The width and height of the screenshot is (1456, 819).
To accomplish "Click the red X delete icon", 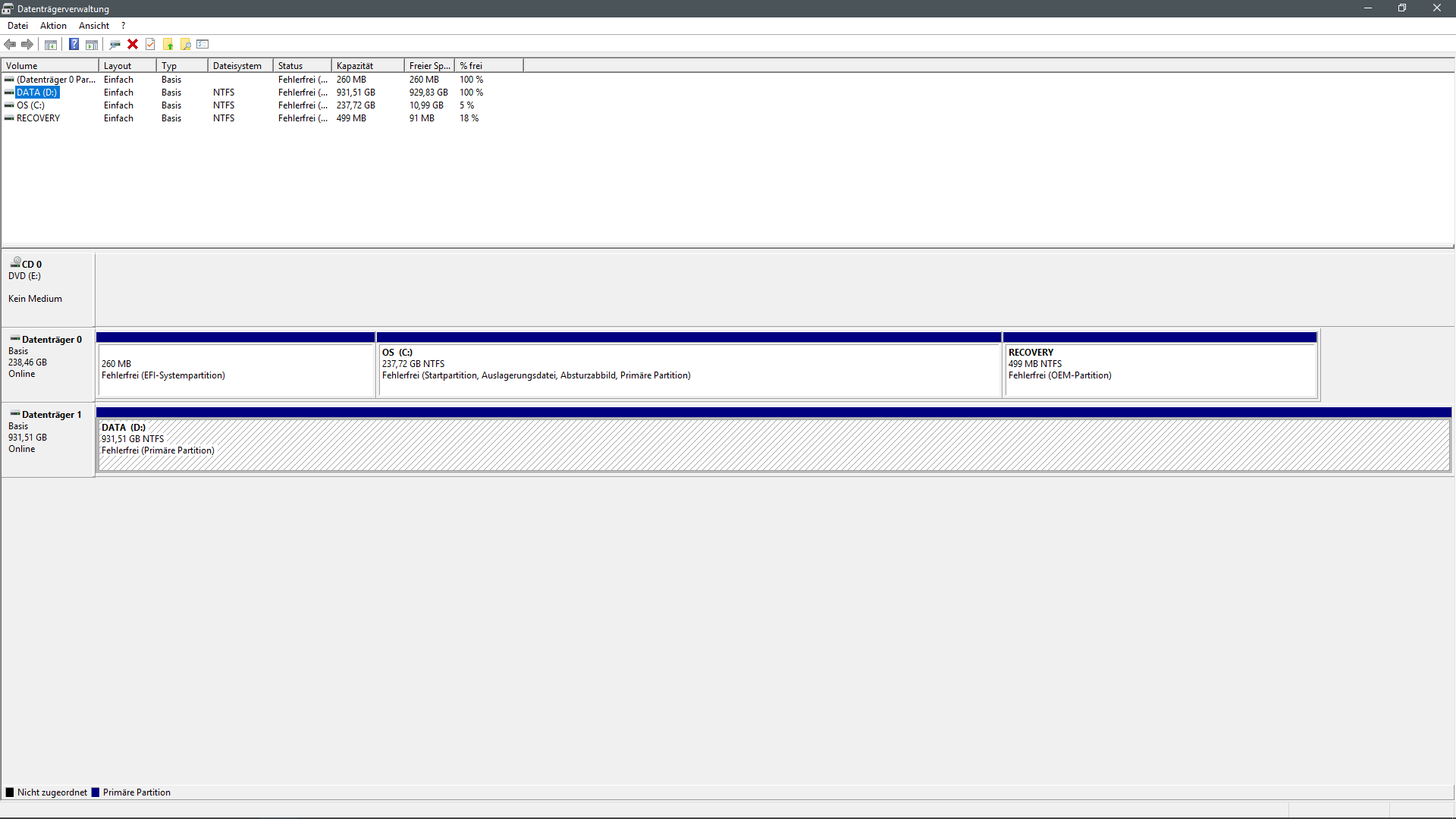I will pos(133,44).
